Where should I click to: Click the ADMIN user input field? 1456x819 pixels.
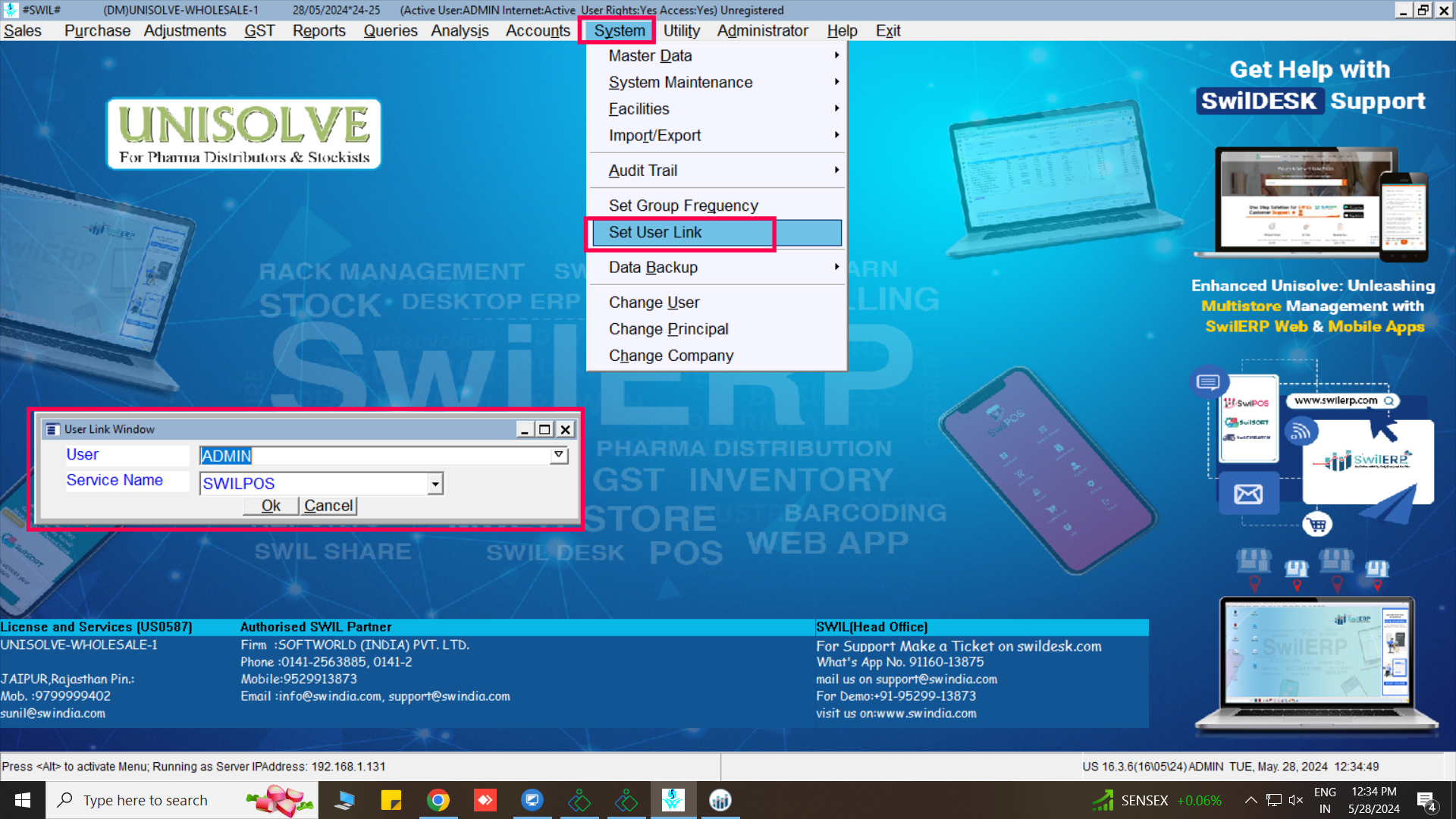coord(375,456)
